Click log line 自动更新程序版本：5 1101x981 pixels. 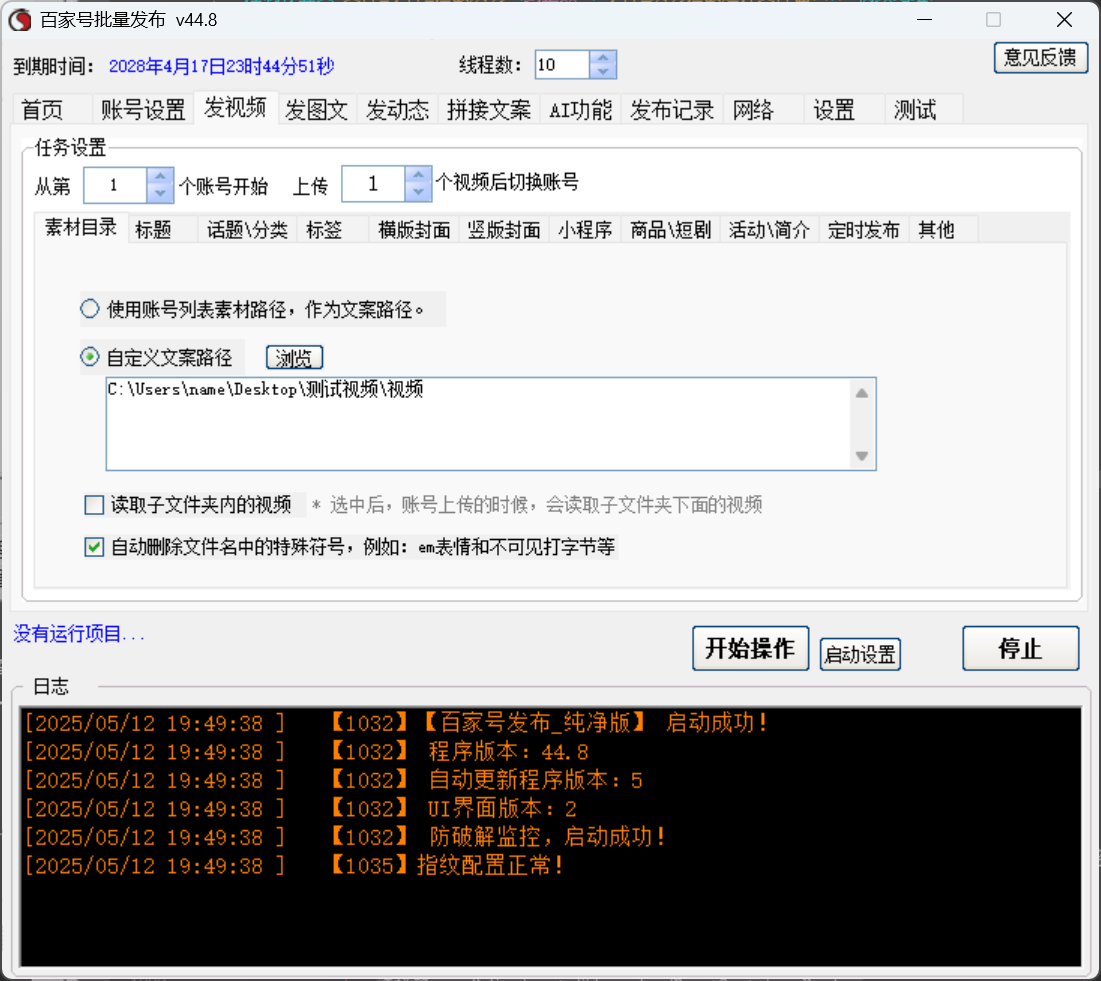[333, 780]
